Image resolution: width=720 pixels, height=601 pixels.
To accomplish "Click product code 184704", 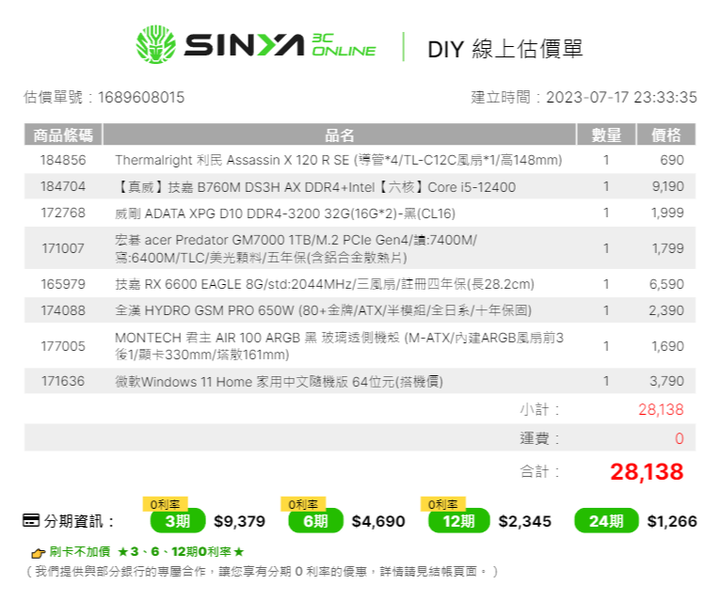I will click(x=63, y=186).
